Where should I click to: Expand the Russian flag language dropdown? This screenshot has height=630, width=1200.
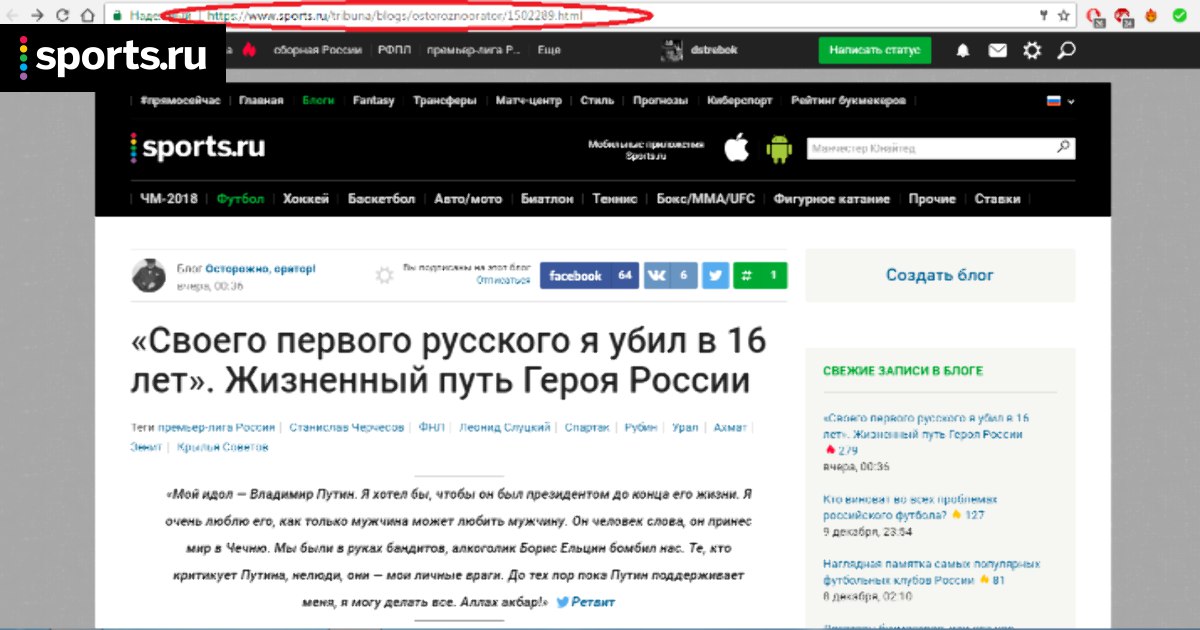(x=1060, y=101)
